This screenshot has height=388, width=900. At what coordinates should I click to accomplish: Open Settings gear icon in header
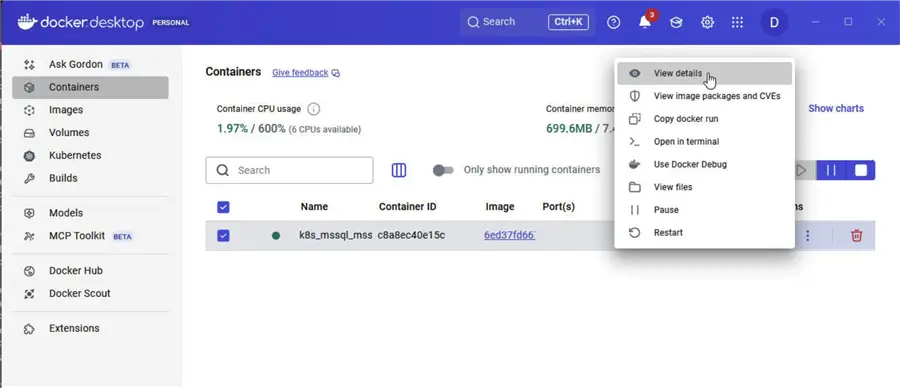(707, 22)
